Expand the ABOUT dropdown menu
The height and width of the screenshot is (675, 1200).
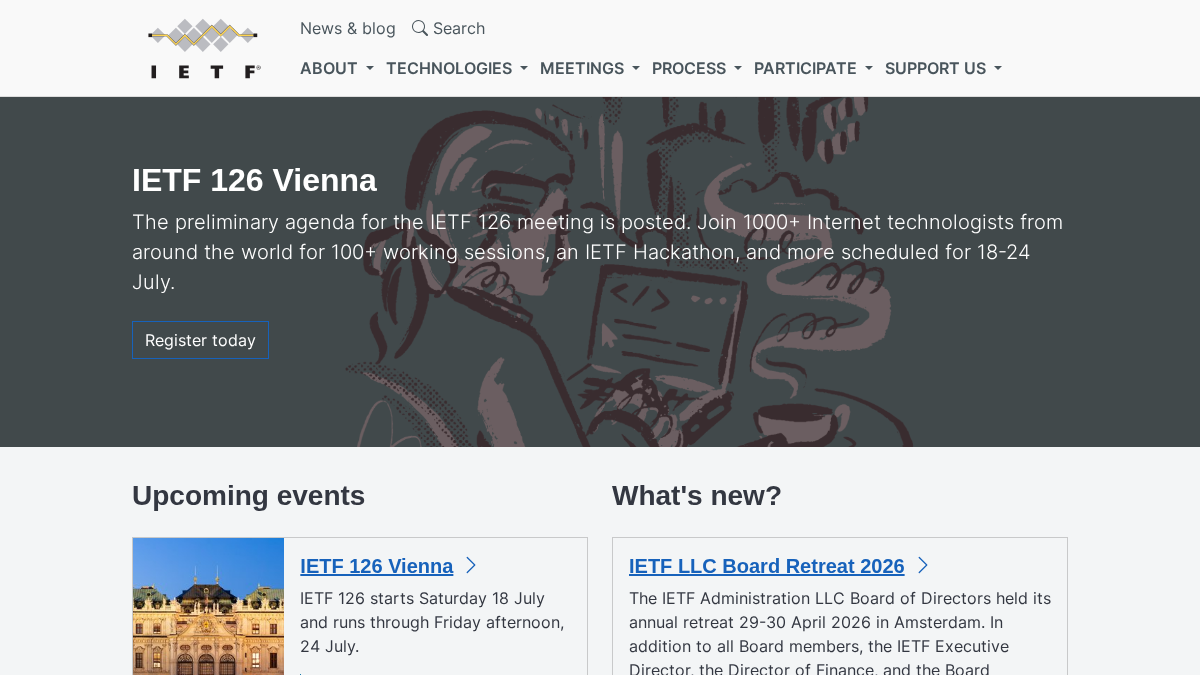click(337, 68)
